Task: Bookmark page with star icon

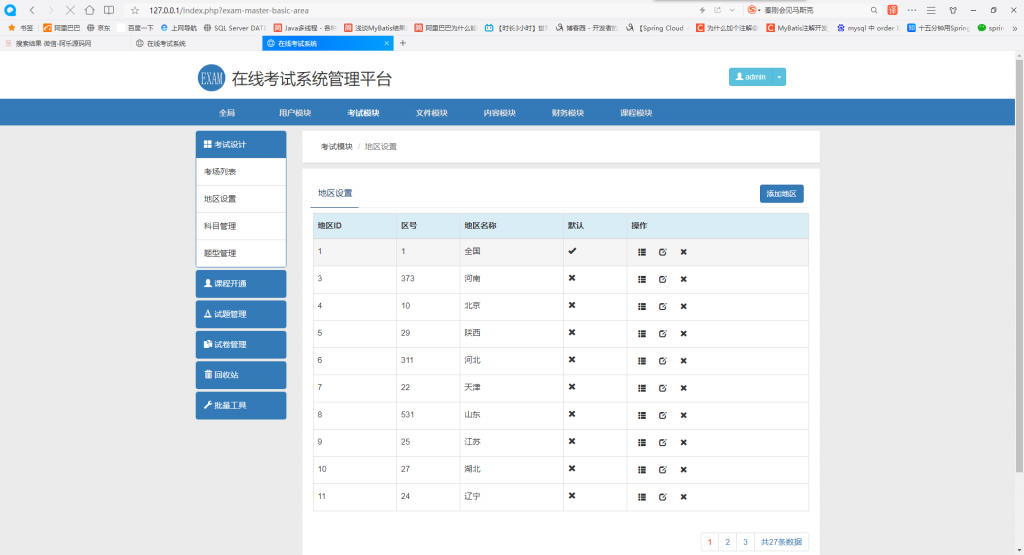Action: tap(135, 10)
